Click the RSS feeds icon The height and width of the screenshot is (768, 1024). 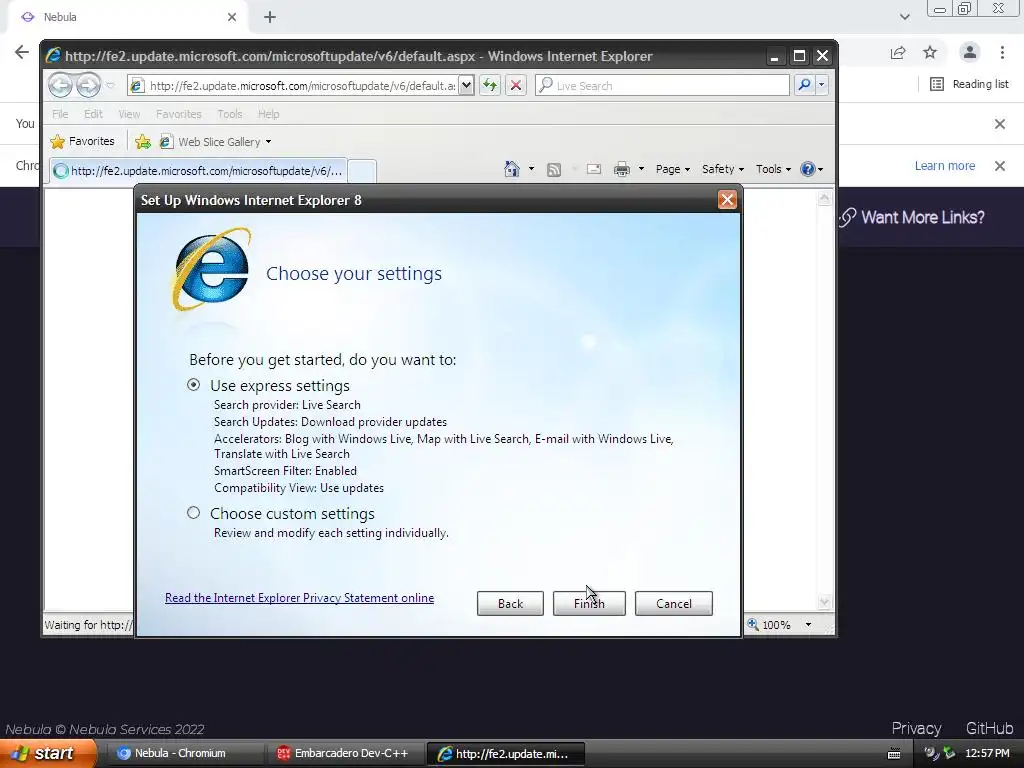point(554,170)
